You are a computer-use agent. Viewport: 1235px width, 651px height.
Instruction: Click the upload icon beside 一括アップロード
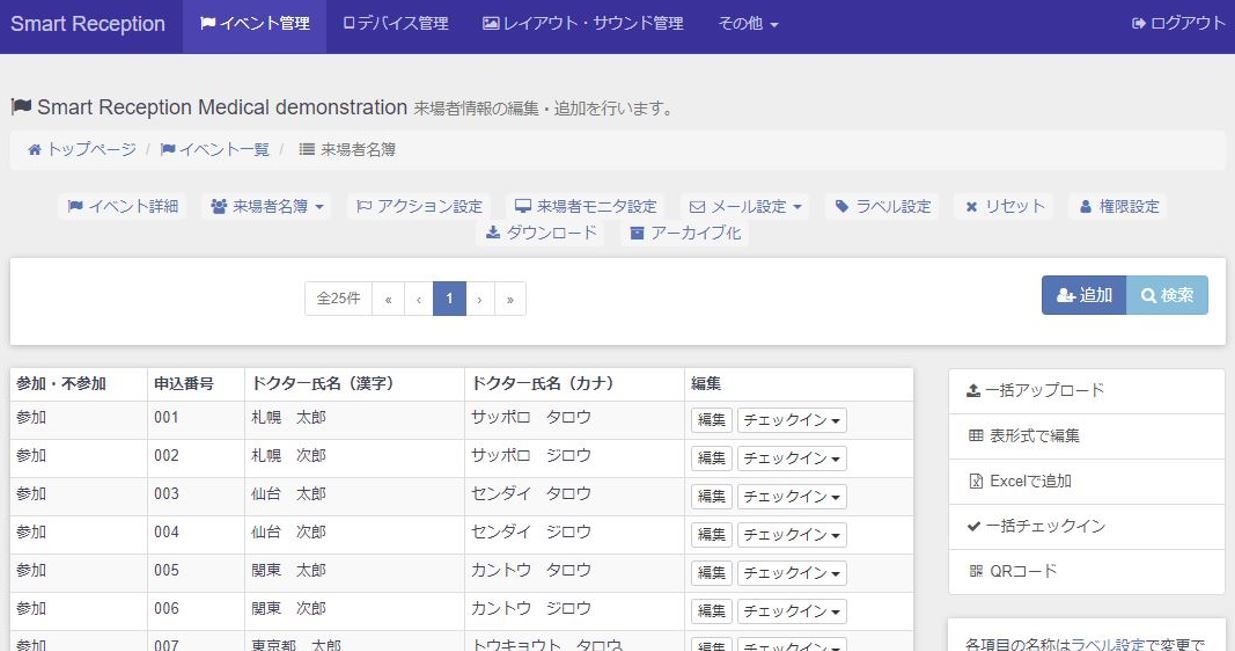coord(974,391)
